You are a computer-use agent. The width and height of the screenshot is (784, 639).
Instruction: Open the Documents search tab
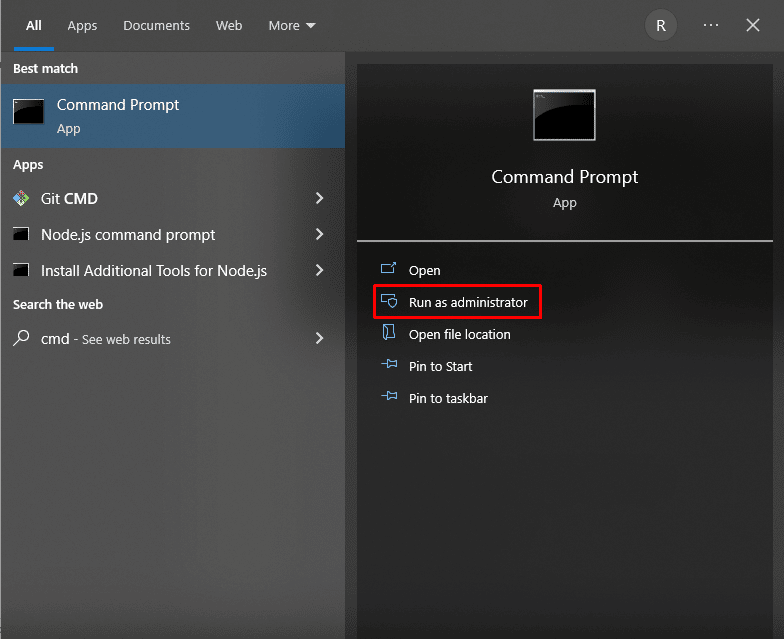[156, 26]
